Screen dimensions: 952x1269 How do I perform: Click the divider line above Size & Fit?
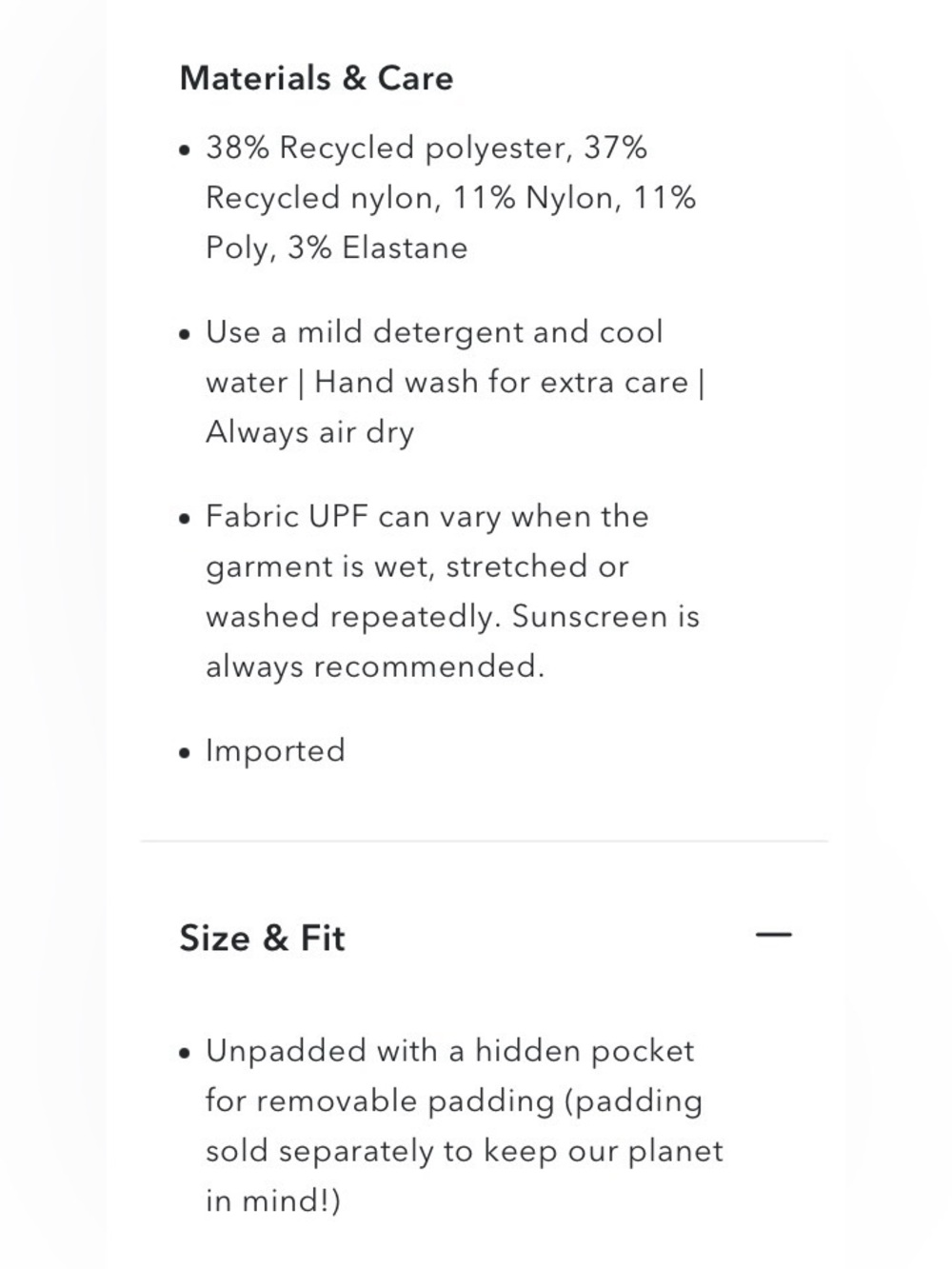(x=485, y=842)
